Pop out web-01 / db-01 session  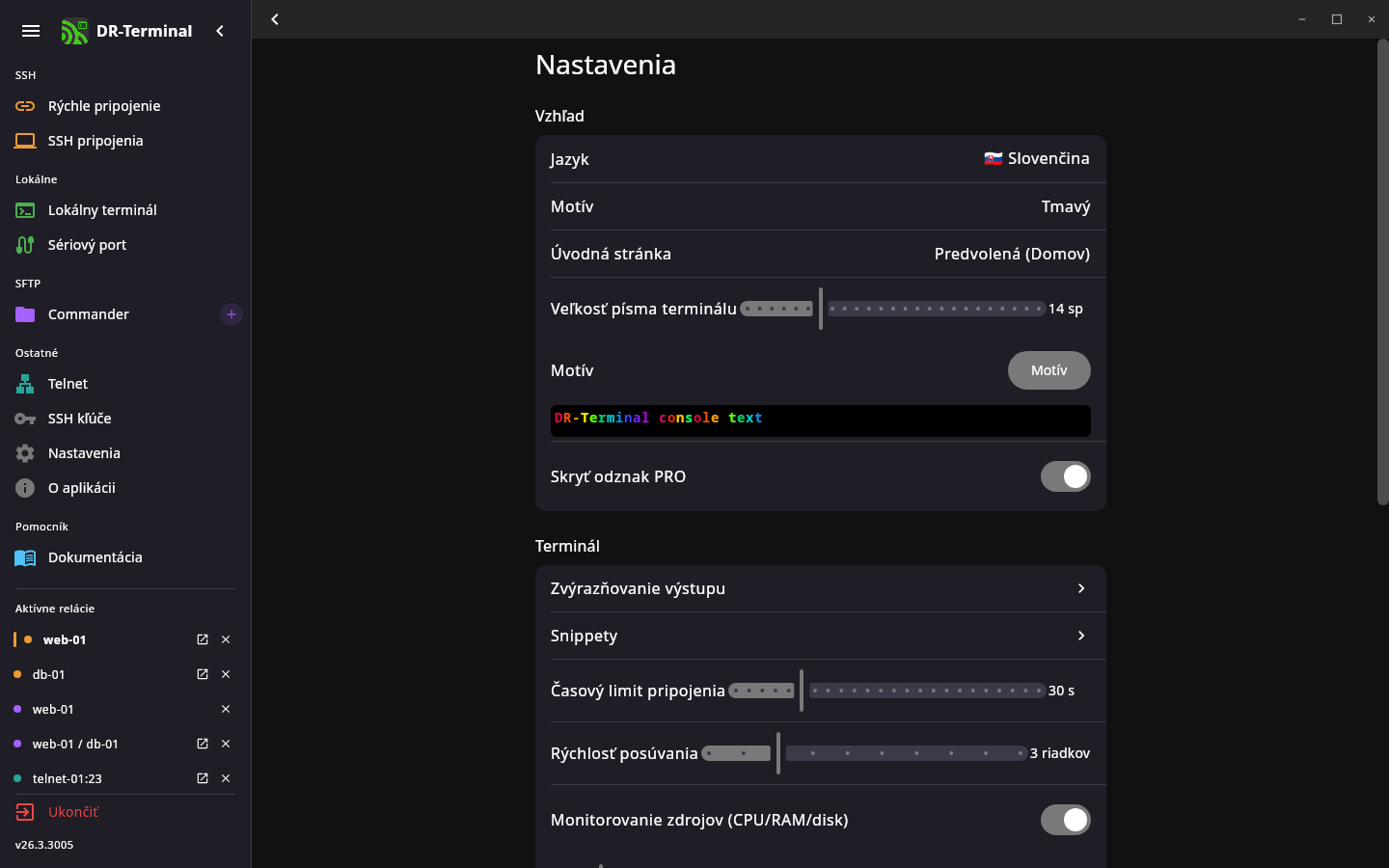[203, 744]
